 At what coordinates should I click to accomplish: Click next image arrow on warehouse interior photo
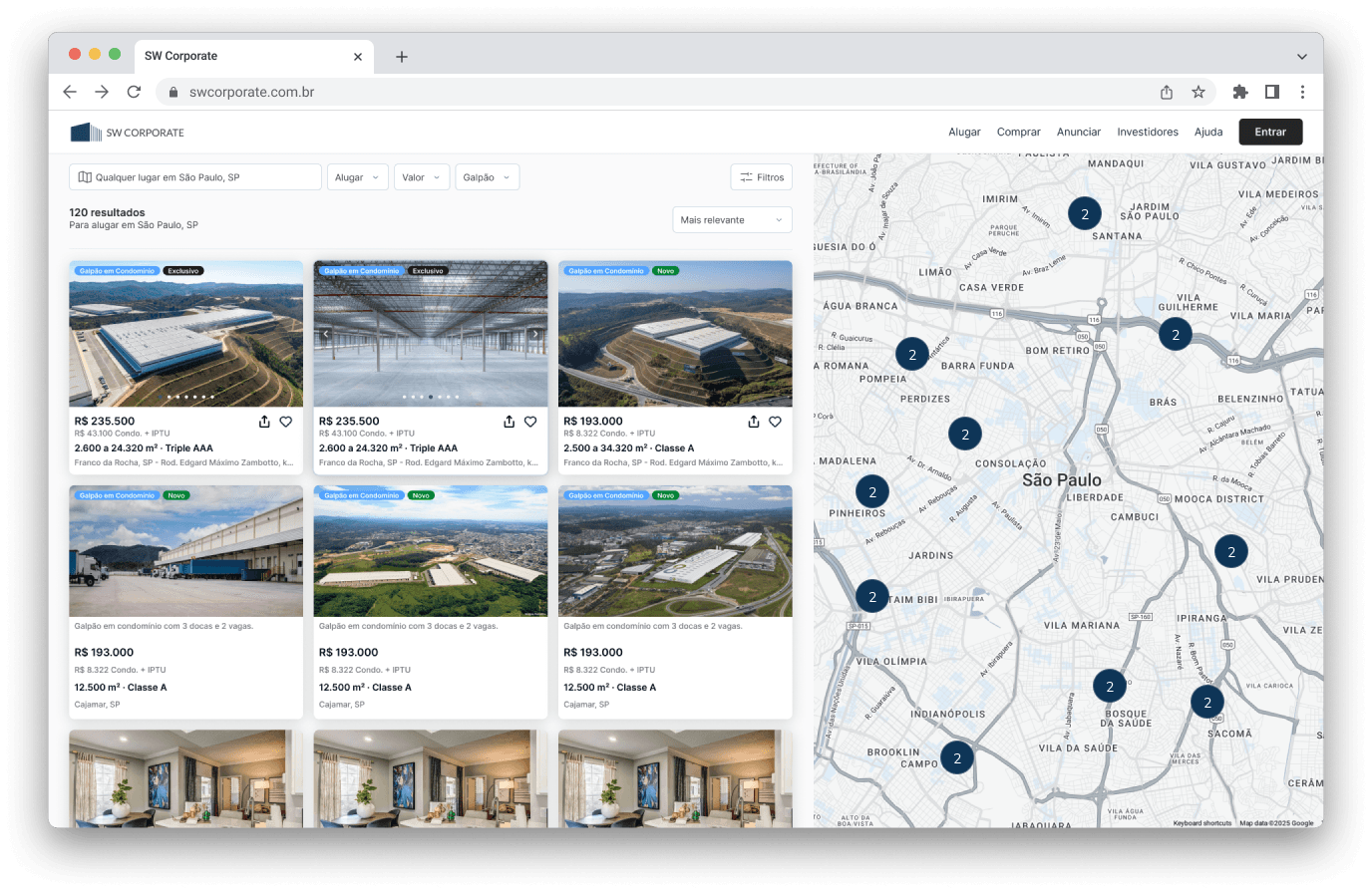pos(535,335)
